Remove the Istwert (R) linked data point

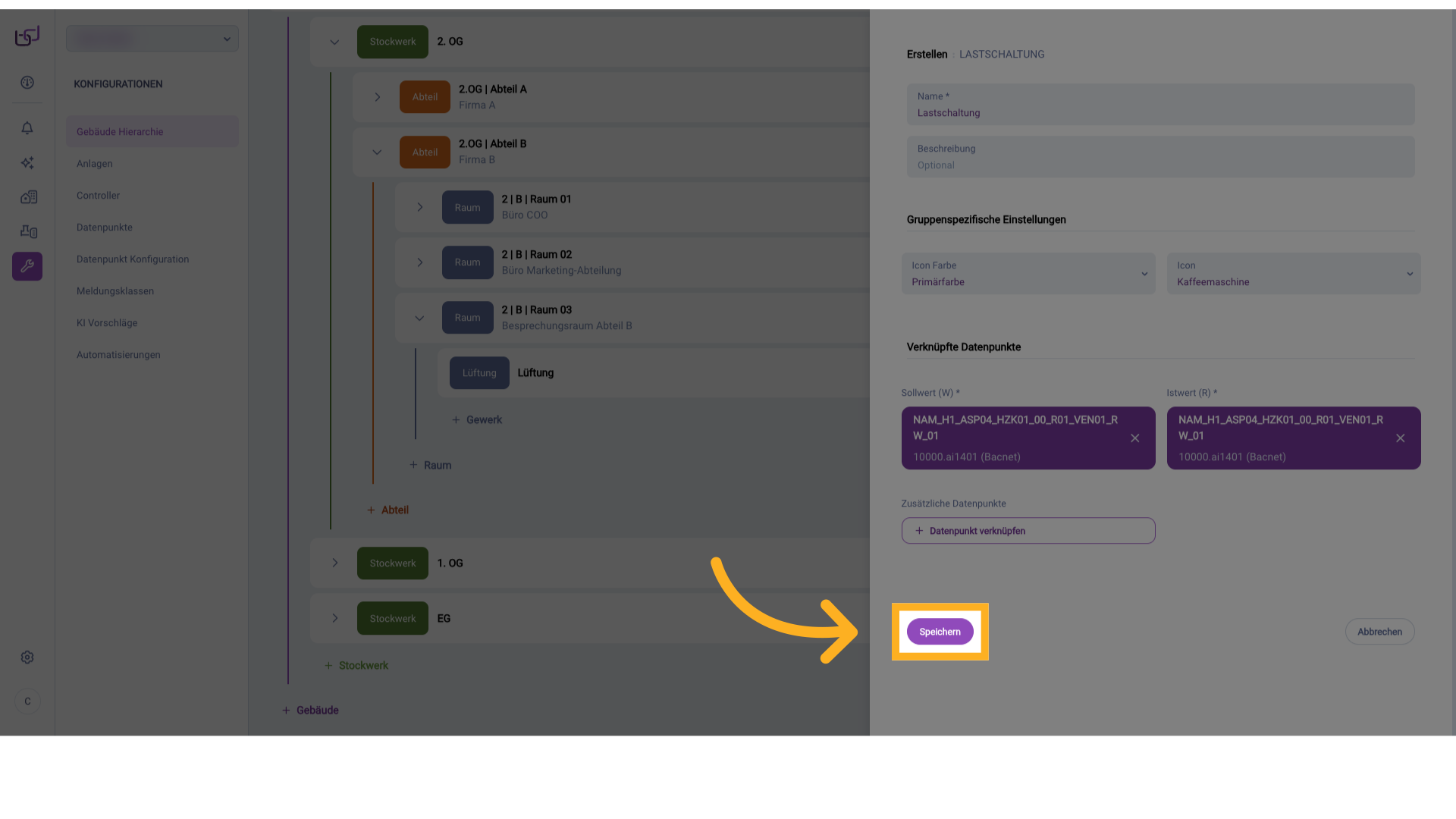[1401, 438]
